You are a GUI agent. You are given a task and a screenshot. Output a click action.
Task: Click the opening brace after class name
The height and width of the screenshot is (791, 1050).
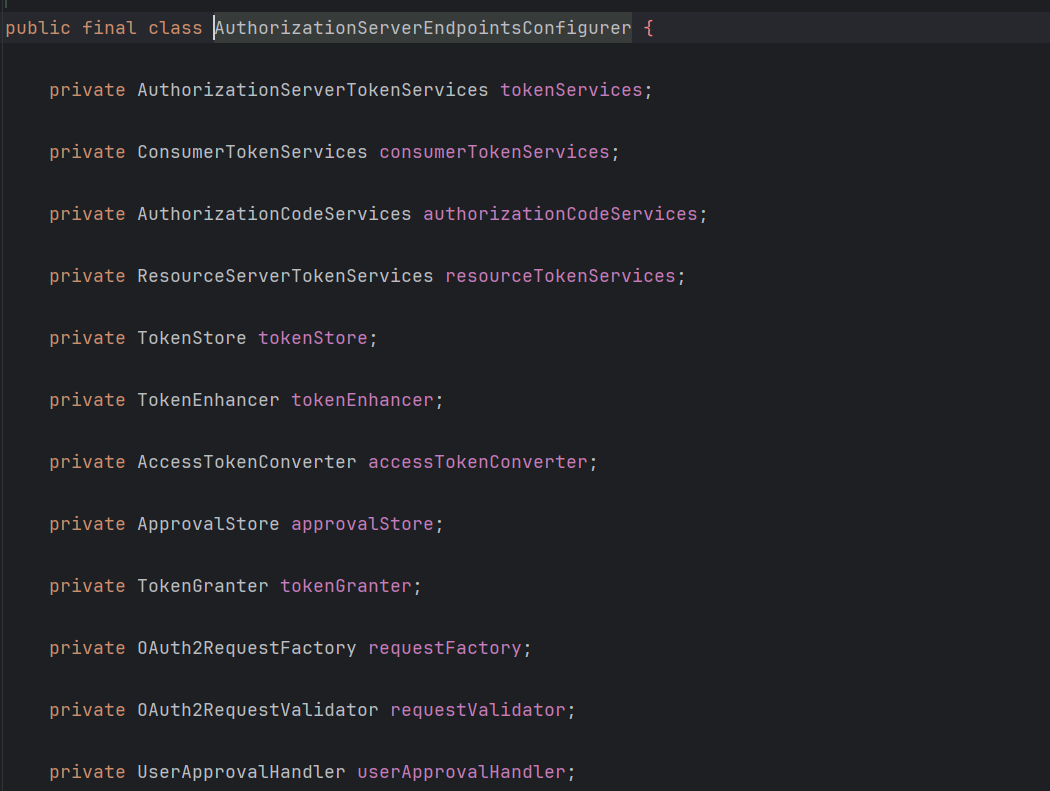pos(648,28)
